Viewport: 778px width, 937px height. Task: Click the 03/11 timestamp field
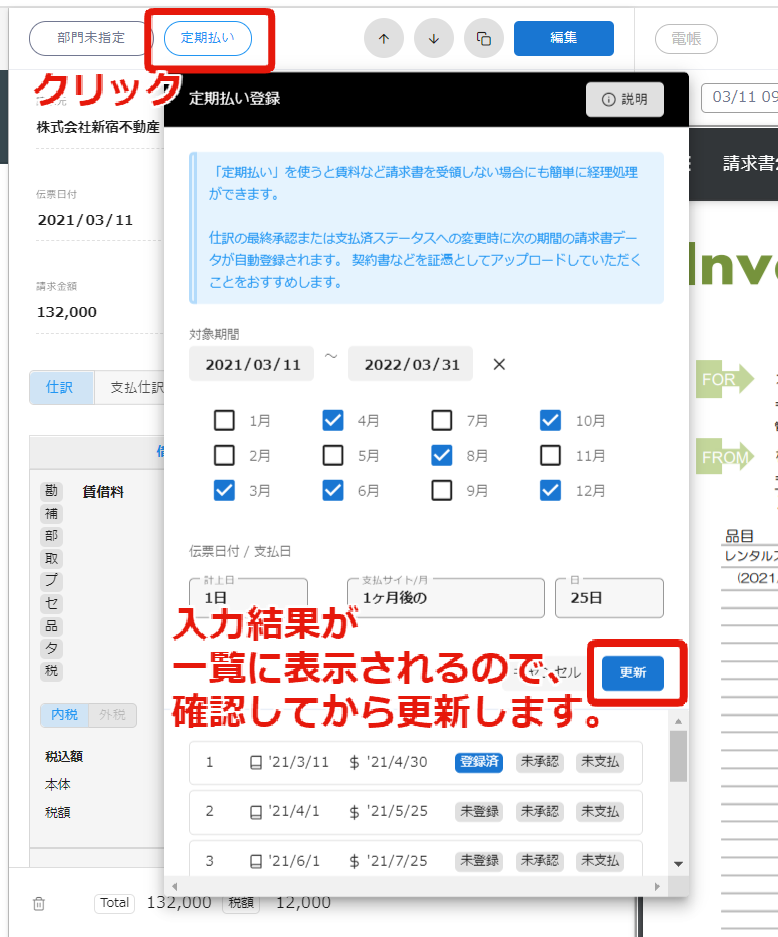[740, 97]
